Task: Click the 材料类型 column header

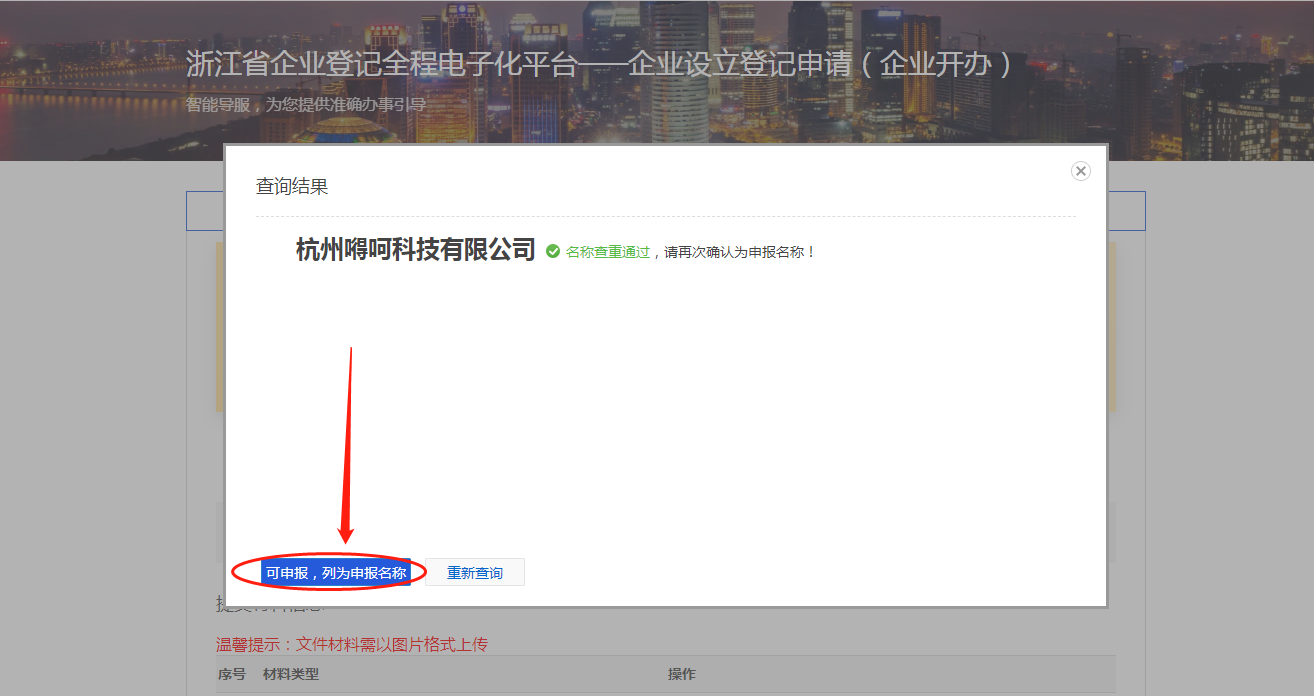Action: (291, 675)
